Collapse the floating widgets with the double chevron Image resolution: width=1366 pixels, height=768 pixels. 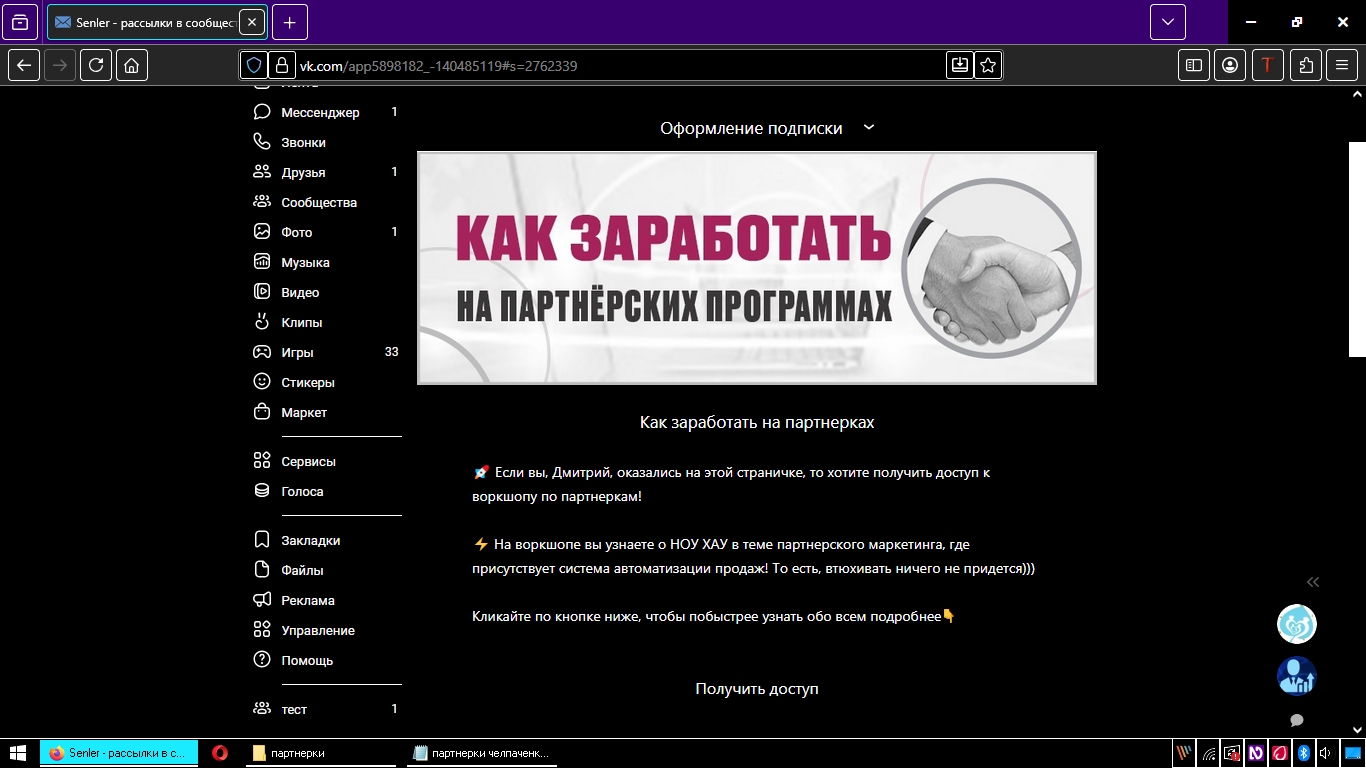1312,581
